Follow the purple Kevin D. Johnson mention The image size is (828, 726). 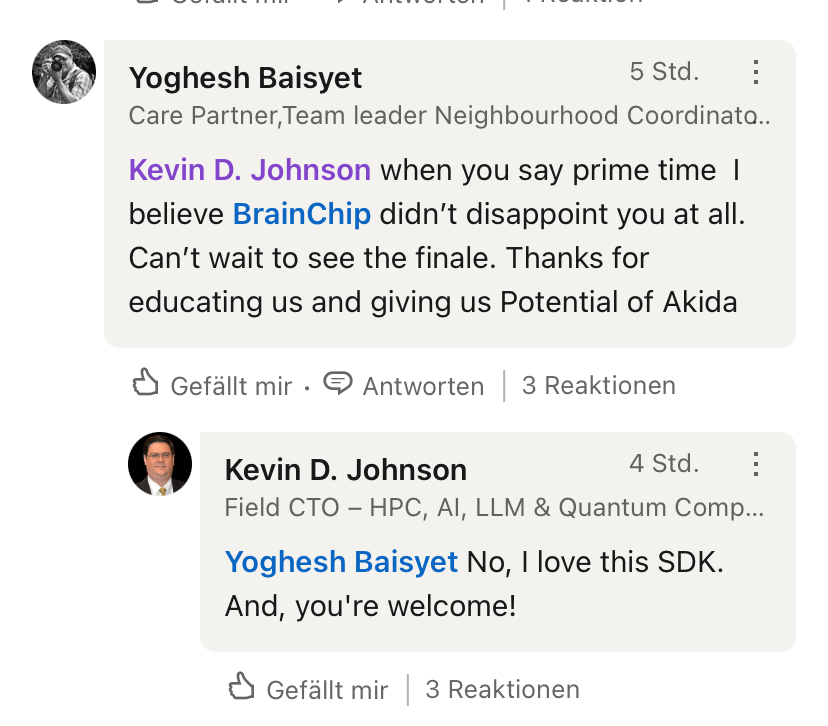tap(250, 170)
